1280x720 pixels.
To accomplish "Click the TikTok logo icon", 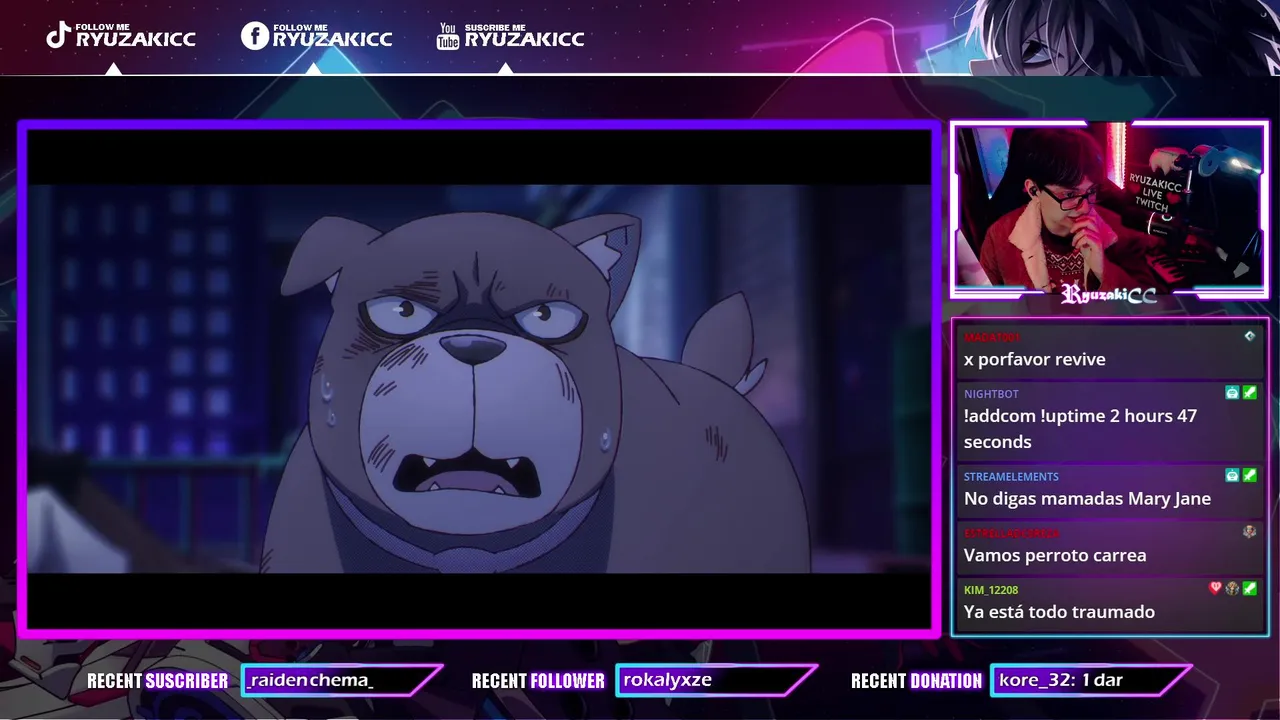I will [x=59, y=36].
